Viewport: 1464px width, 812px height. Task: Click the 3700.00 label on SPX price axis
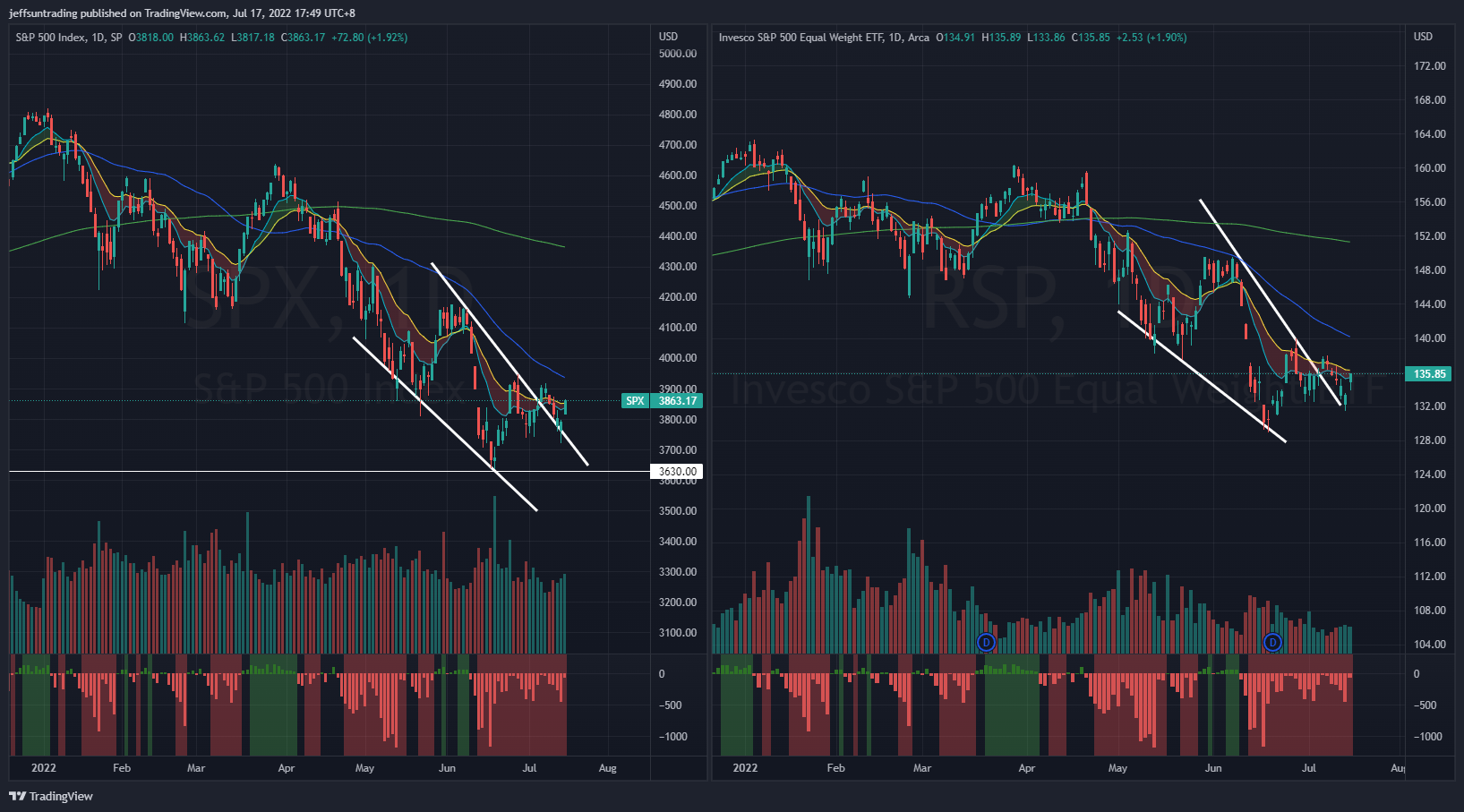pyautogui.click(x=677, y=450)
